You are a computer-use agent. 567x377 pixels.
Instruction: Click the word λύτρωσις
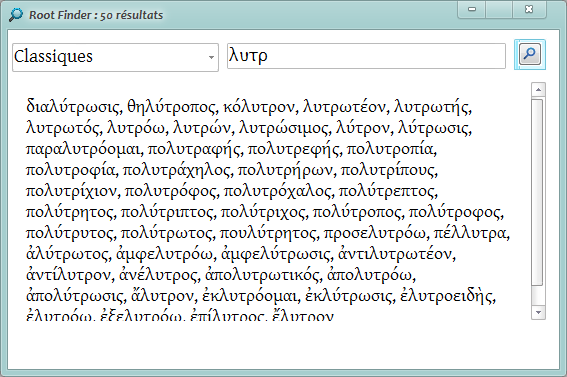tap(433, 128)
